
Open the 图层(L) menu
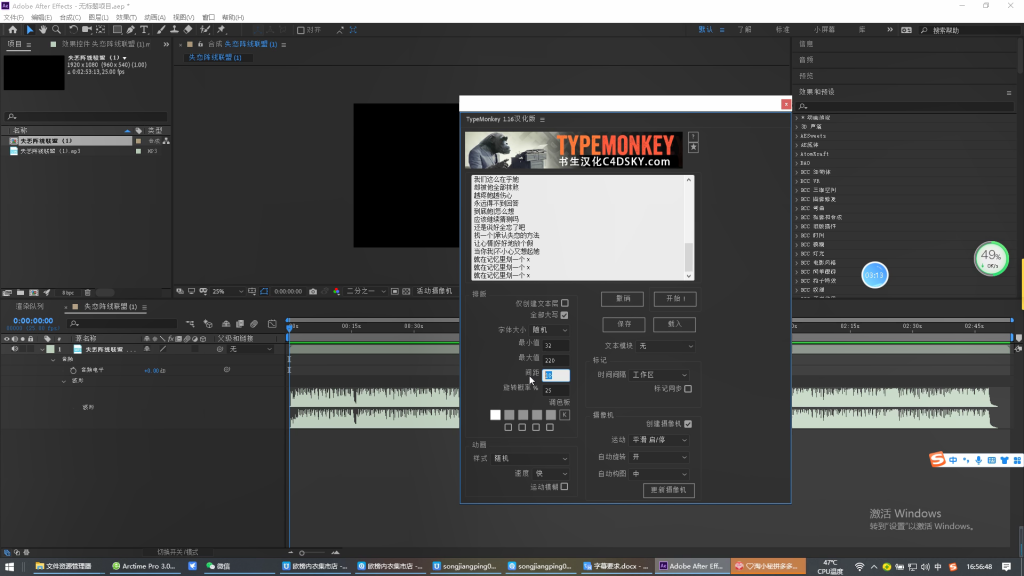tap(98, 18)
